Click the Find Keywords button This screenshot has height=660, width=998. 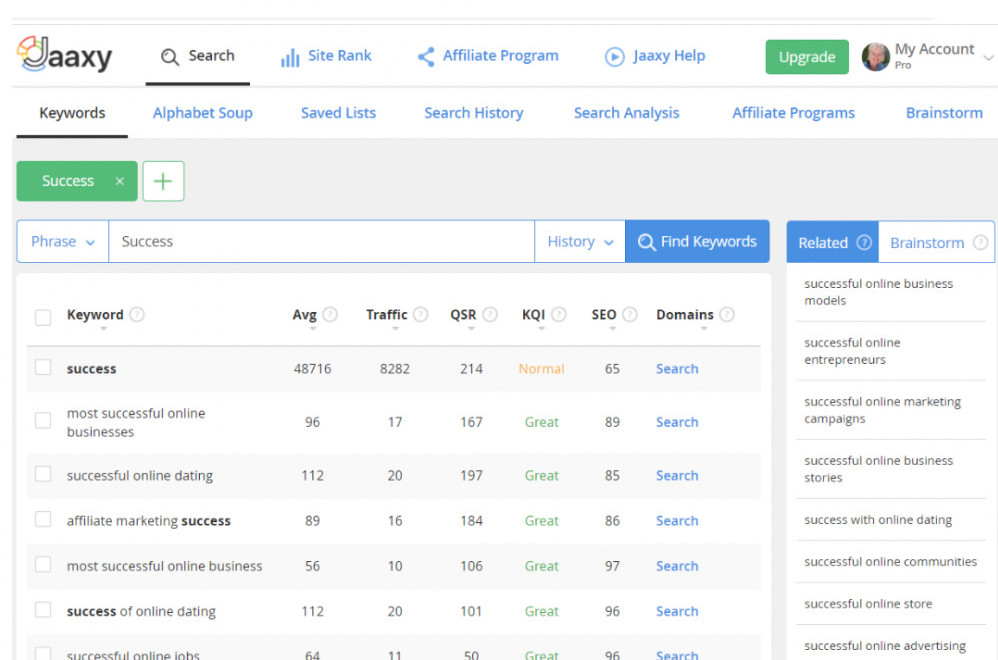point(697,242)
